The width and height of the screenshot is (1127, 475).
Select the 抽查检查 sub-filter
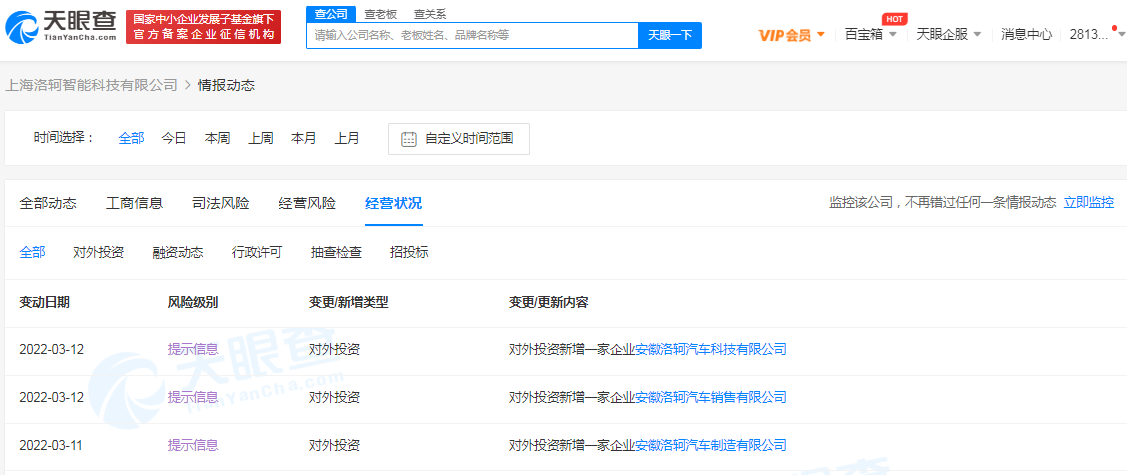coord(336,252)
